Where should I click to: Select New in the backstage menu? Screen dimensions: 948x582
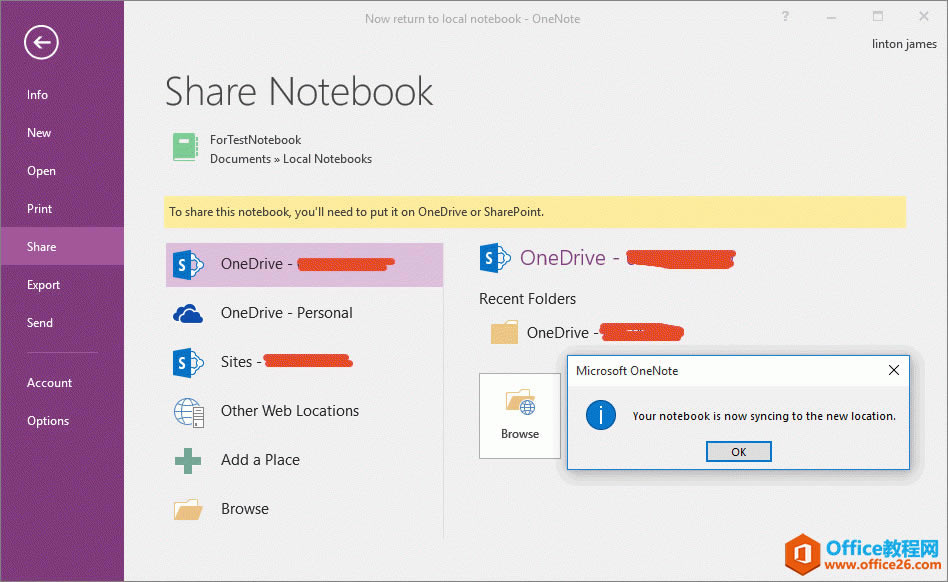(40, 133)
